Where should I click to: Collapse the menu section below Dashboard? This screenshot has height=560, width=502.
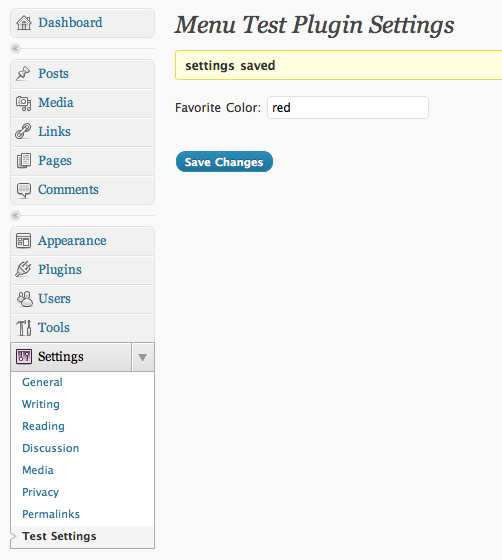(x=15, y=48)
